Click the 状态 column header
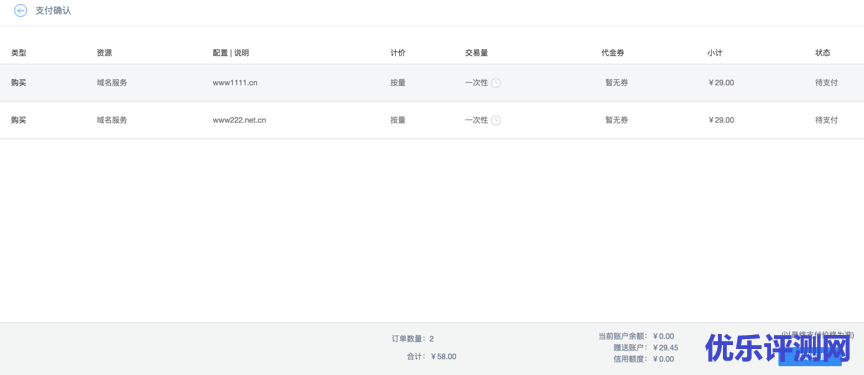The image size is (864, 375). 823,53
